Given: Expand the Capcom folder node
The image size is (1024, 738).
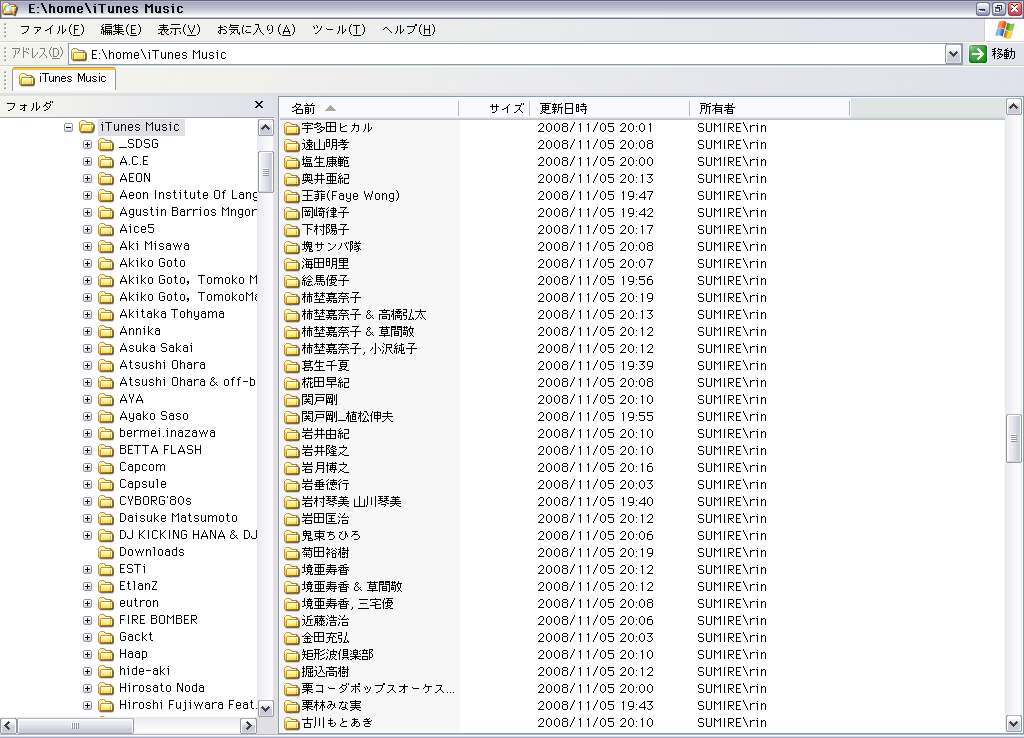Looking at the screenshot, I should click(88, 468).
